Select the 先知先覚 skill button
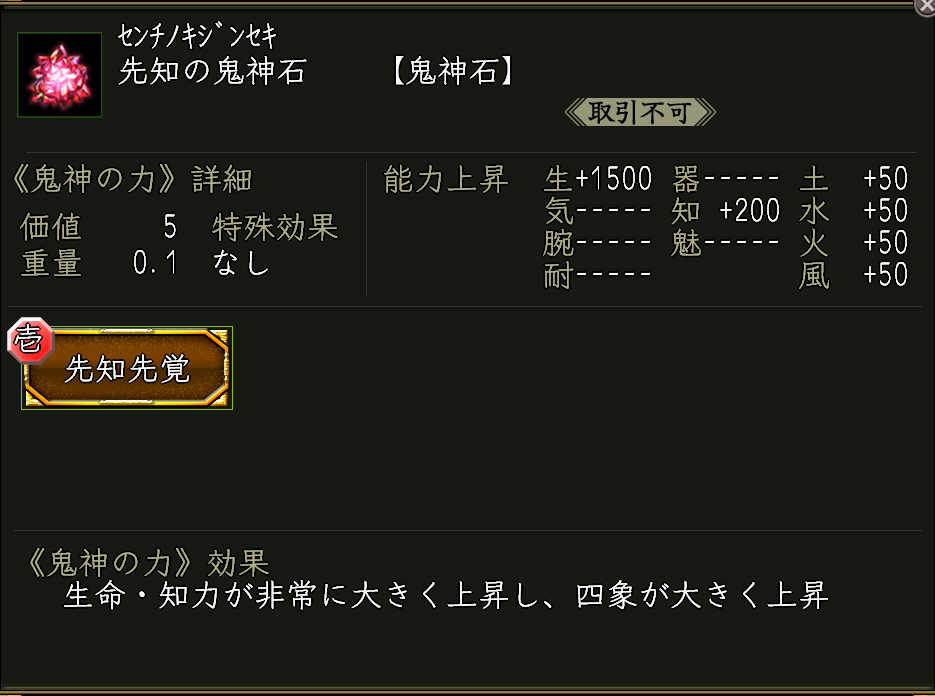 [127, 369]
